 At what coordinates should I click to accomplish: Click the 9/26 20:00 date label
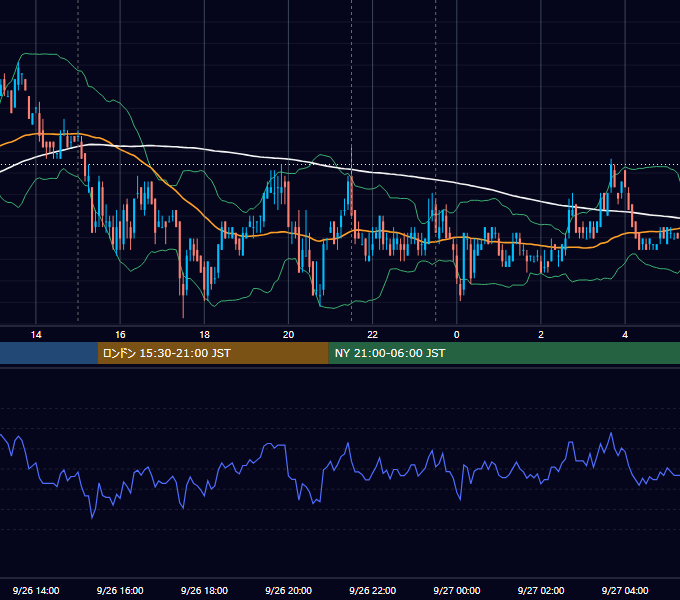point(288,590)
